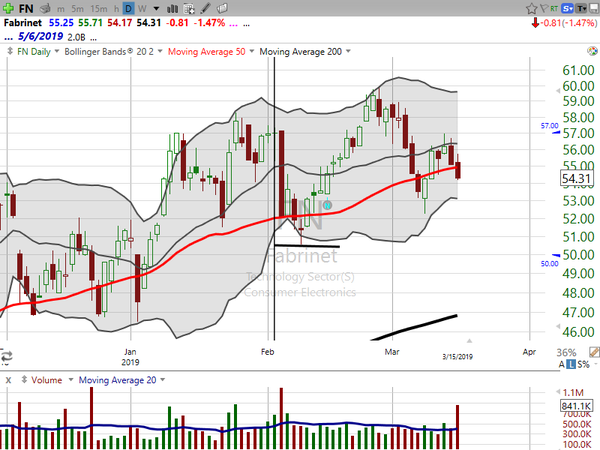Open the timeframe dropdown arrow
This screenshot has width=600, height=450.
click(156, 8)
